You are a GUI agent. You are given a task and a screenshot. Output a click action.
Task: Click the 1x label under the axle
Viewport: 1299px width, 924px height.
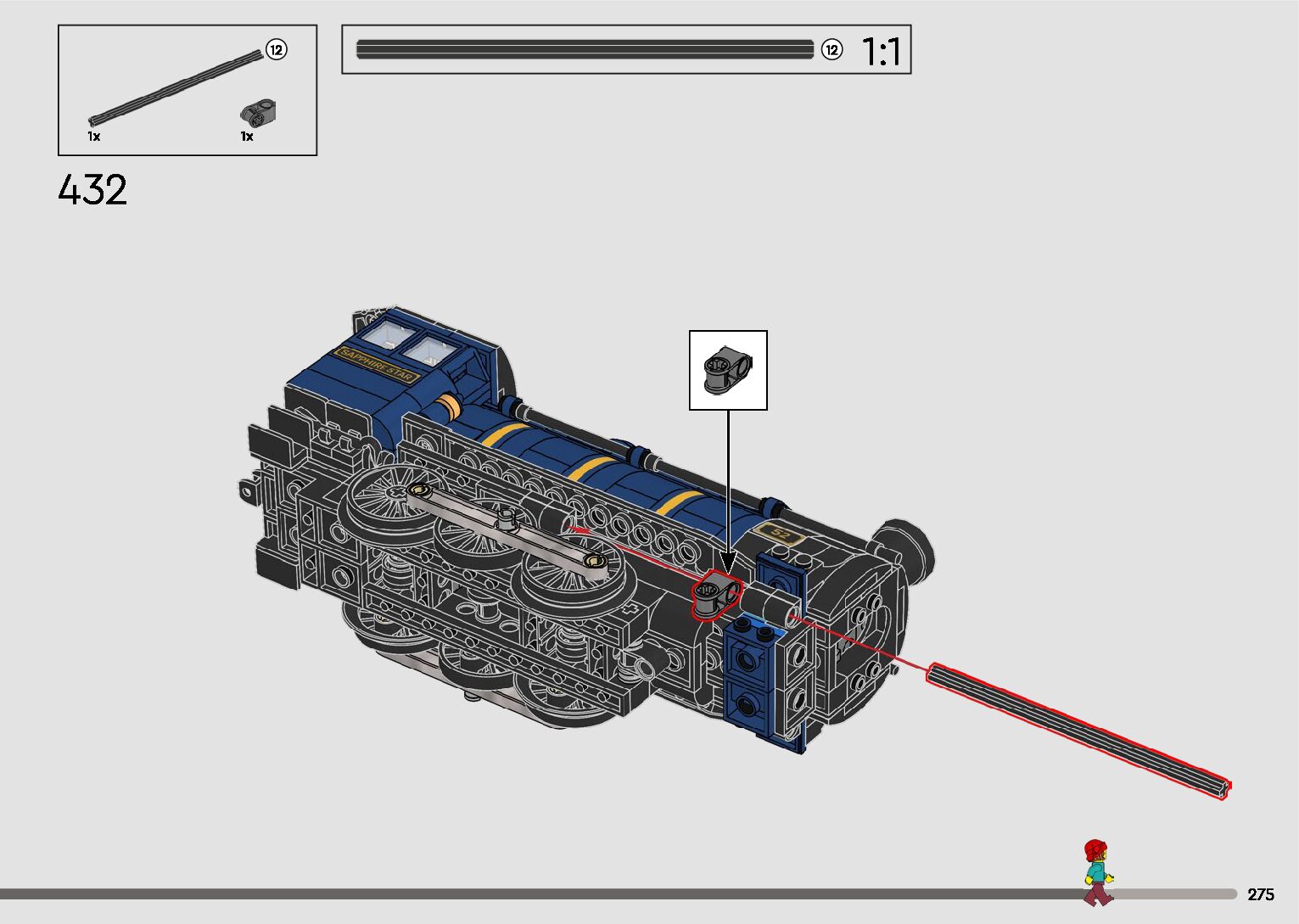click(x=93, y=137)
